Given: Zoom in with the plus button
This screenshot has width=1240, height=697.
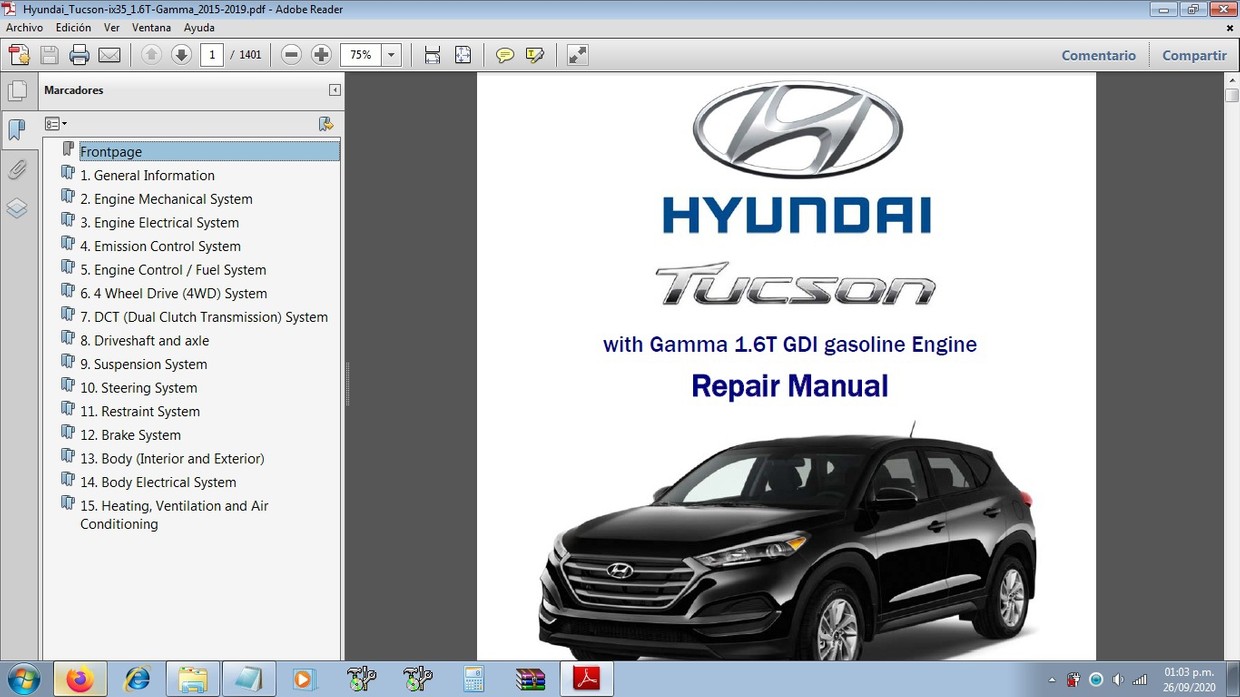Looking at the screenshot, I should coord(321,55).
